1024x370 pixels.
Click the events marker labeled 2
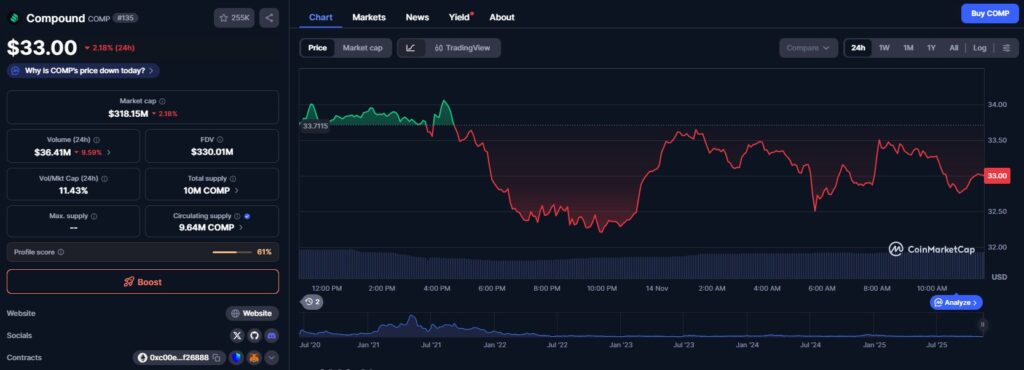point(312,302)
